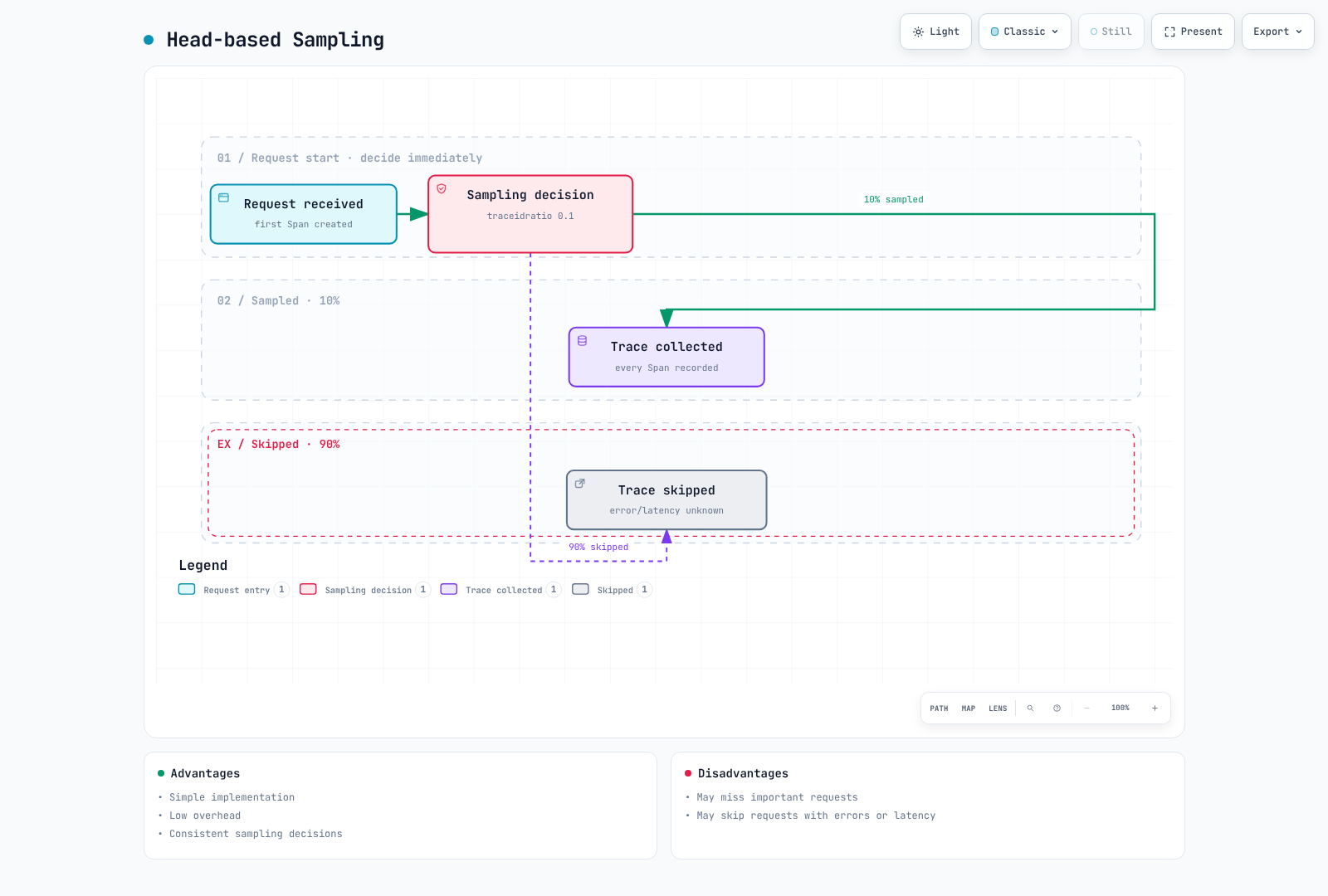Select the PATH view tab
The height and width of the screenshot is (896, 1328).
939,709
